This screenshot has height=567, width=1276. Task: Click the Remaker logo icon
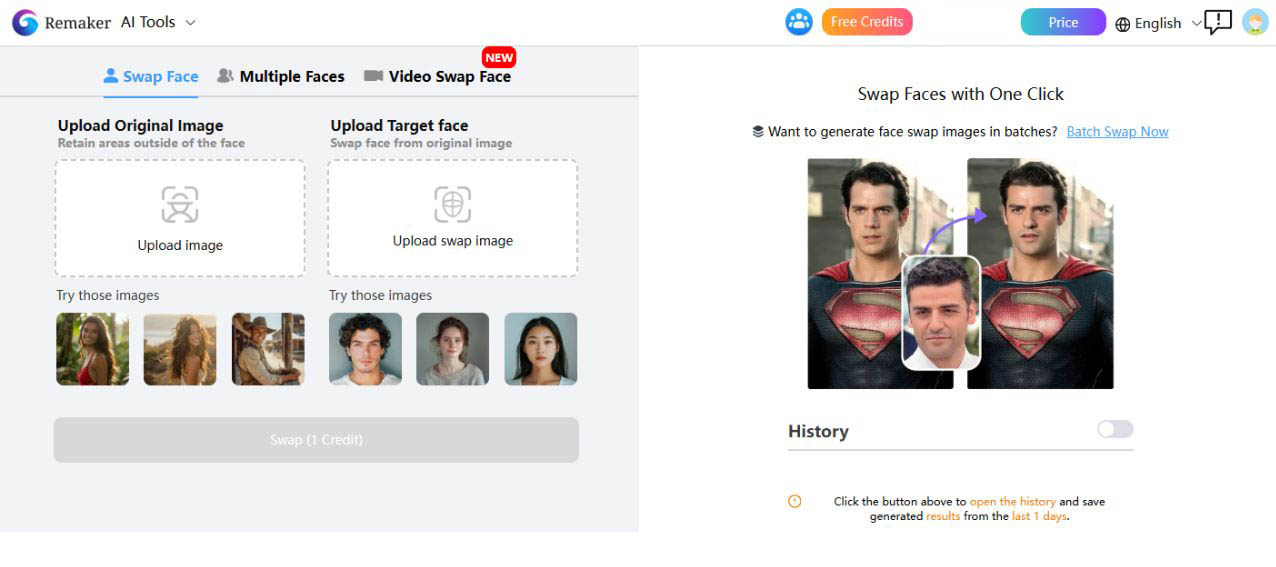coord(25,22)
